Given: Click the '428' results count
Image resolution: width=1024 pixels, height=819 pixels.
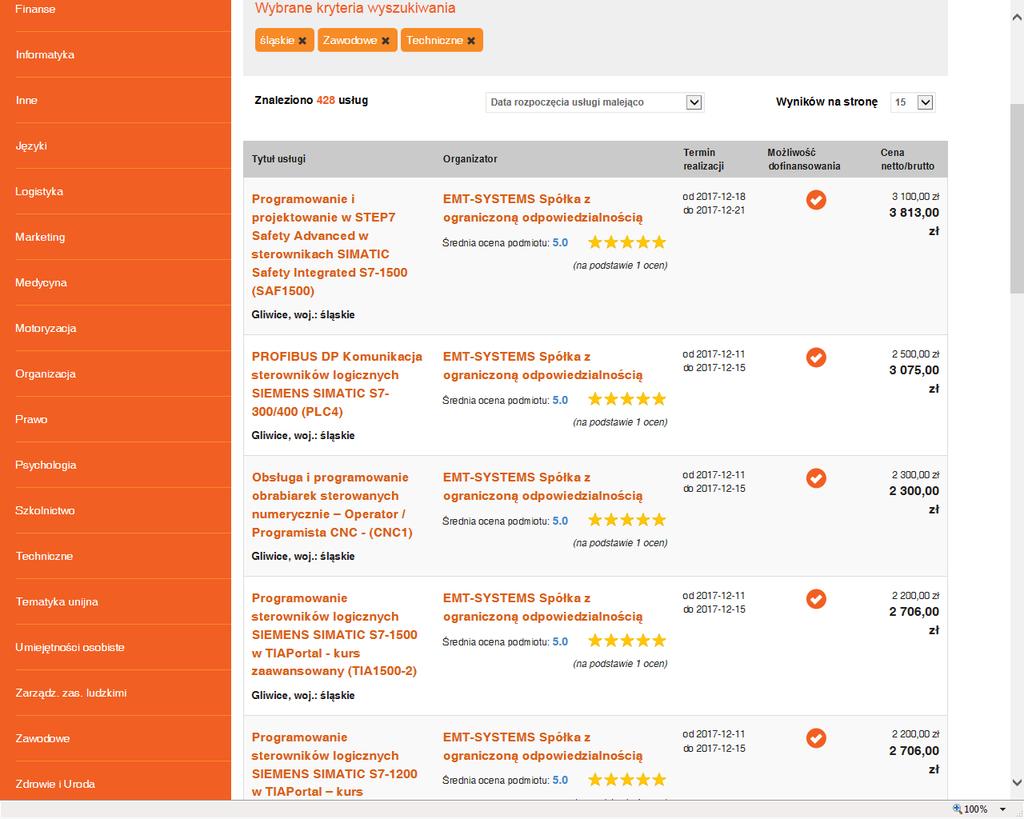Looking at the screenshot, I should pyautogui.click(x=326, y=101).
